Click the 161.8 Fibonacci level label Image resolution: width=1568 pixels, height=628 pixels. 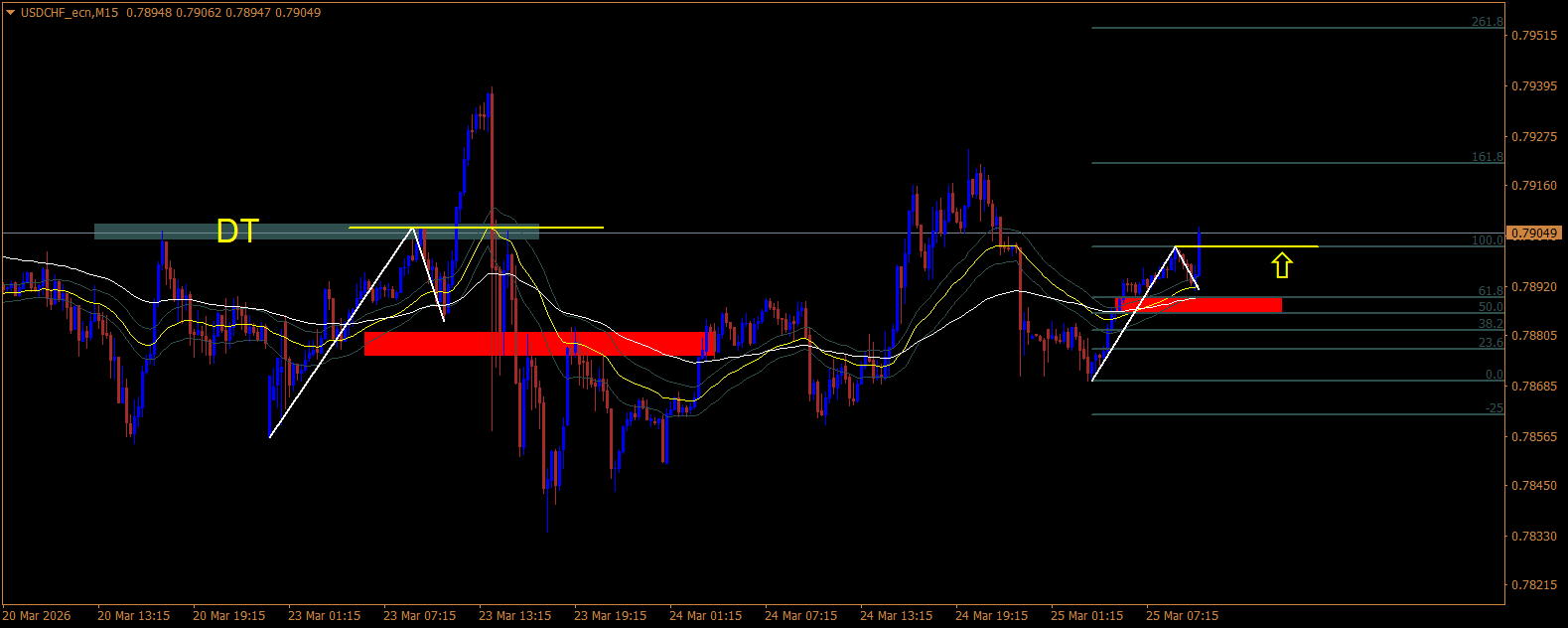click(x=1488, y=157)
